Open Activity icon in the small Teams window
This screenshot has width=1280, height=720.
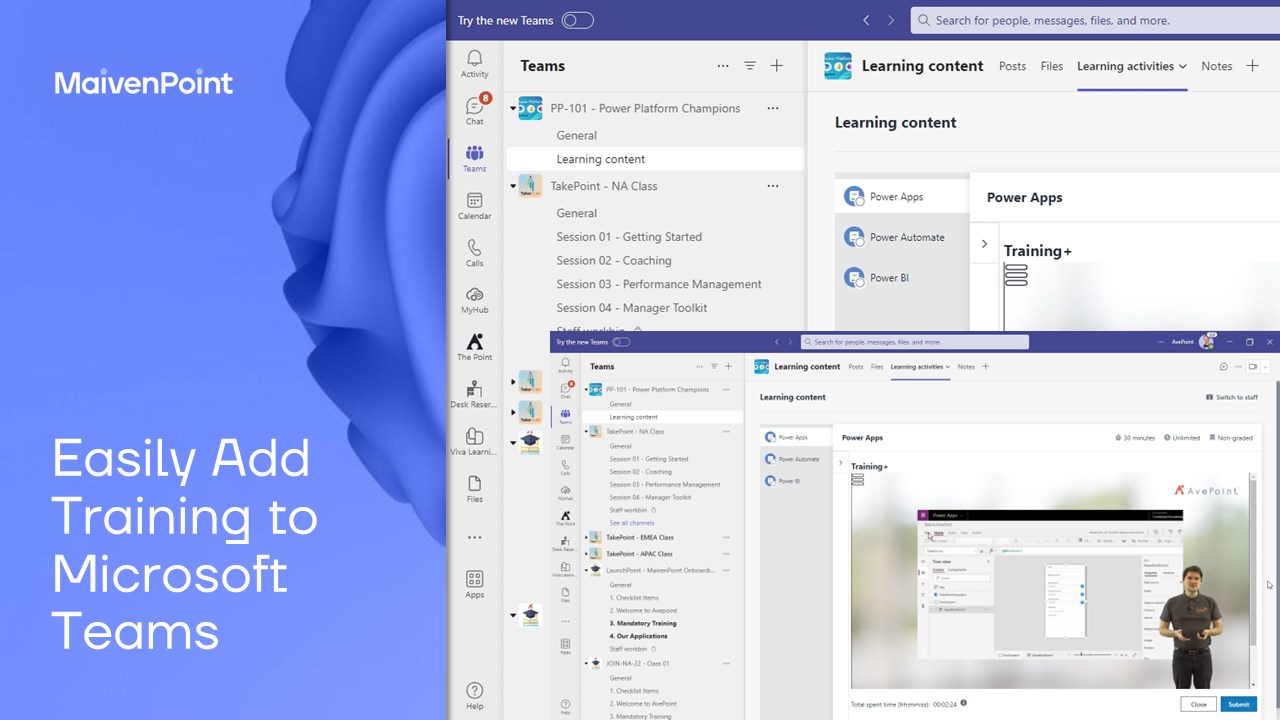(565, 366)
